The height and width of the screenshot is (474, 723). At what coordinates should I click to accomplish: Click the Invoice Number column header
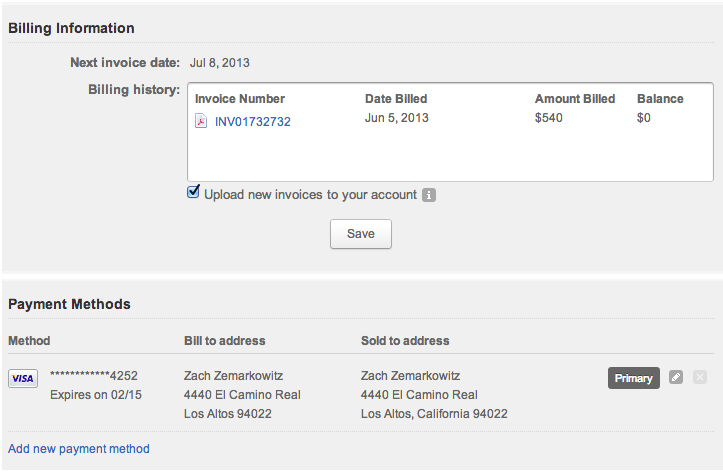tap(240, 99)
